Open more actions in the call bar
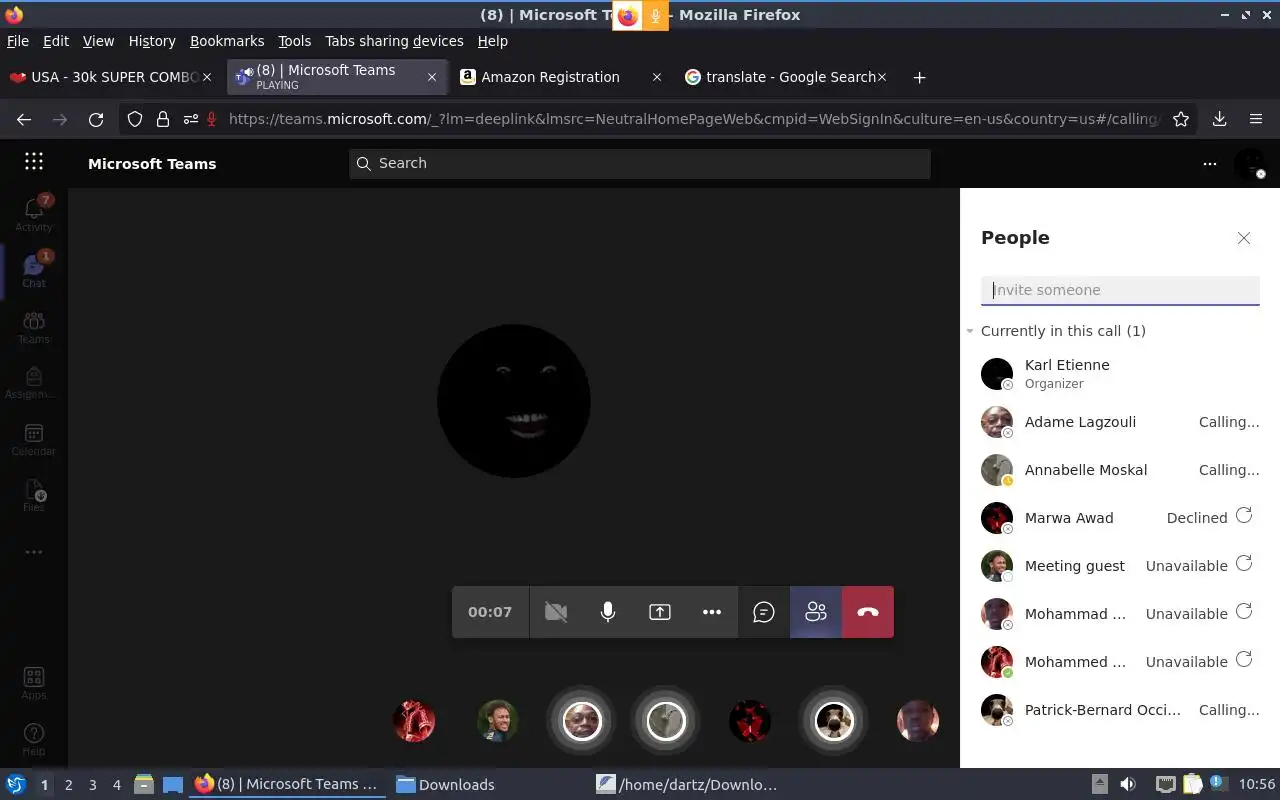1280x800 pixels. [x=712, y=612]
